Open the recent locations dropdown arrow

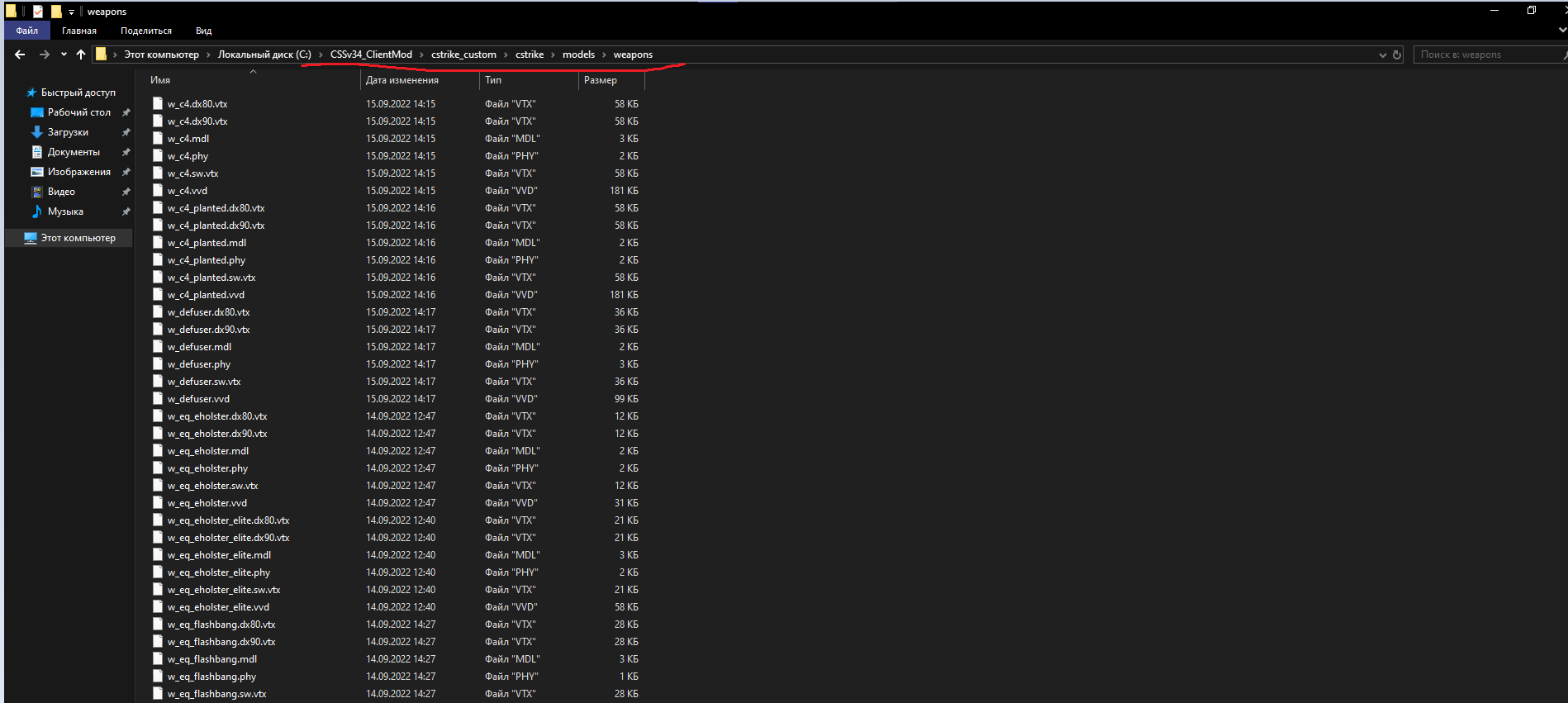click(x=64, y=55)
